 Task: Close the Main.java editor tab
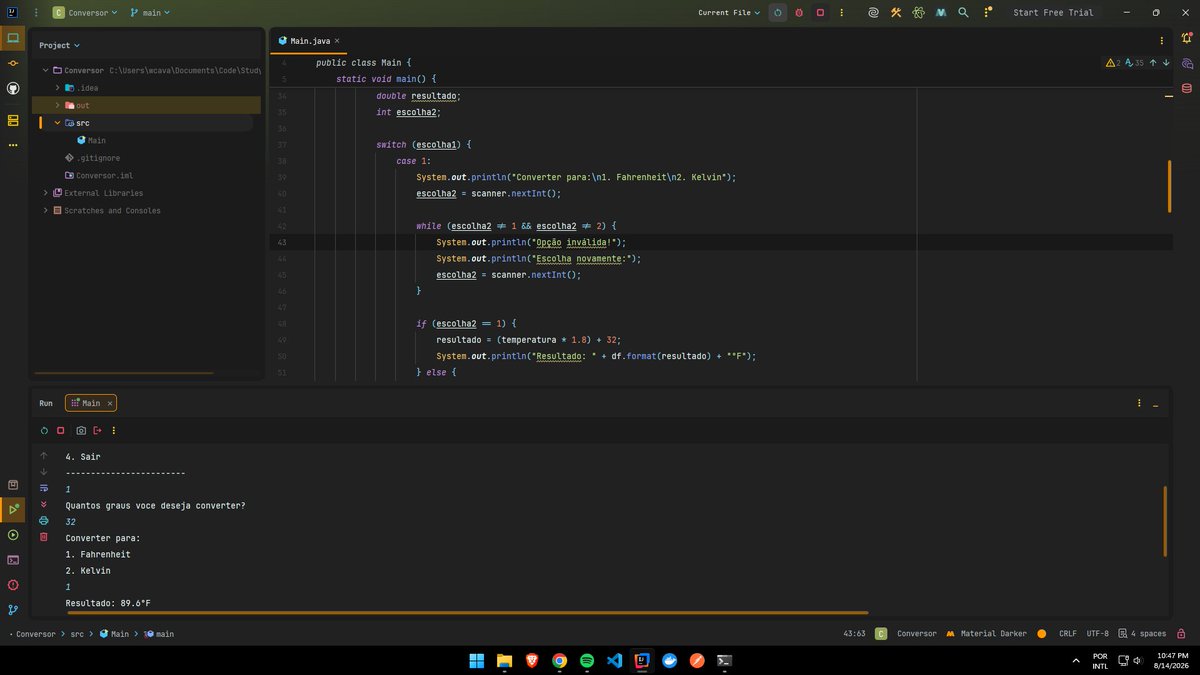[x=338, y=41]
